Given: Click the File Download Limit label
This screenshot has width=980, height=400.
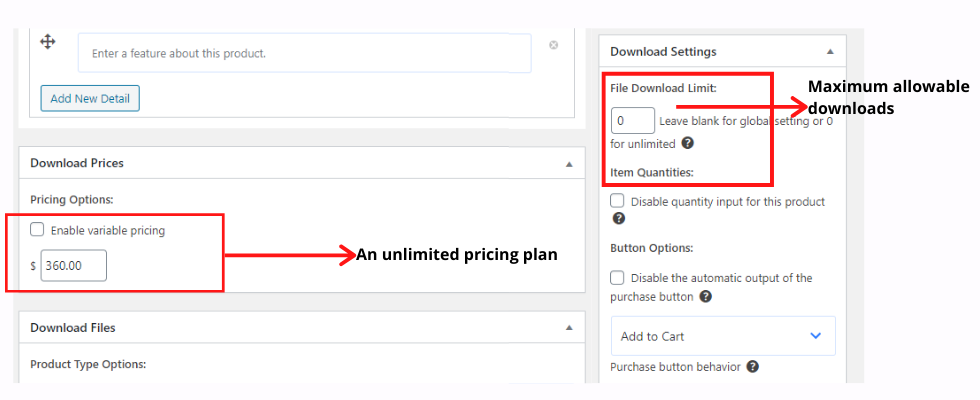Looking at the screenshot, I should pos(663,88).
